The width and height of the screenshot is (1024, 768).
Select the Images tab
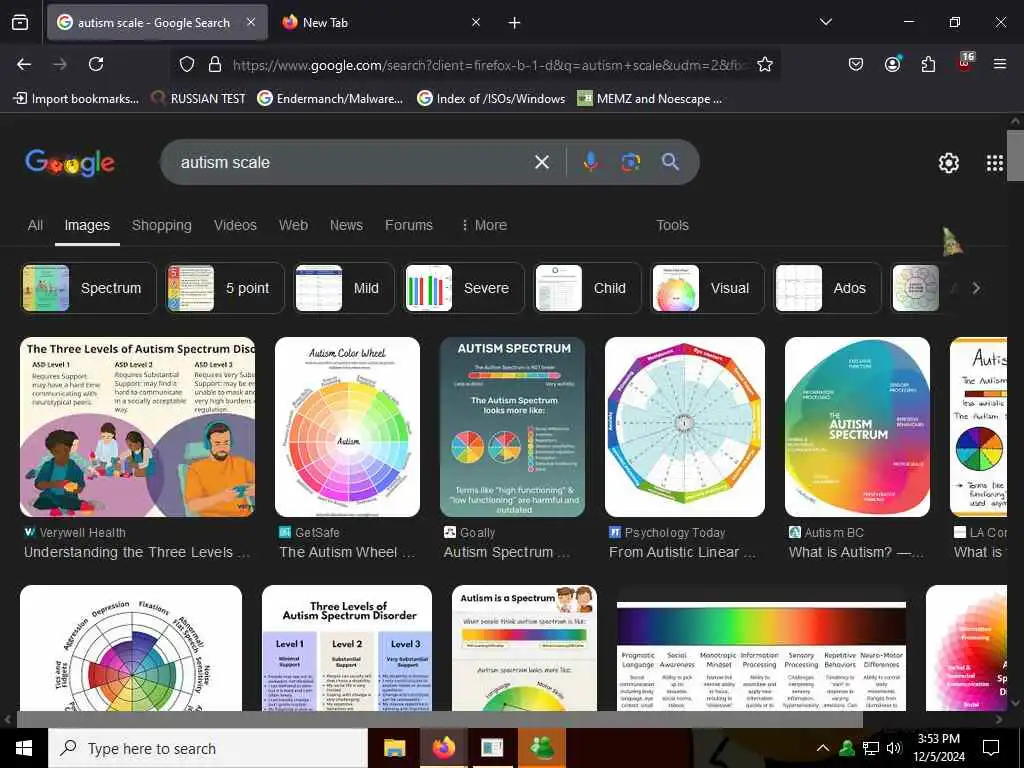(x=87, y=225)
